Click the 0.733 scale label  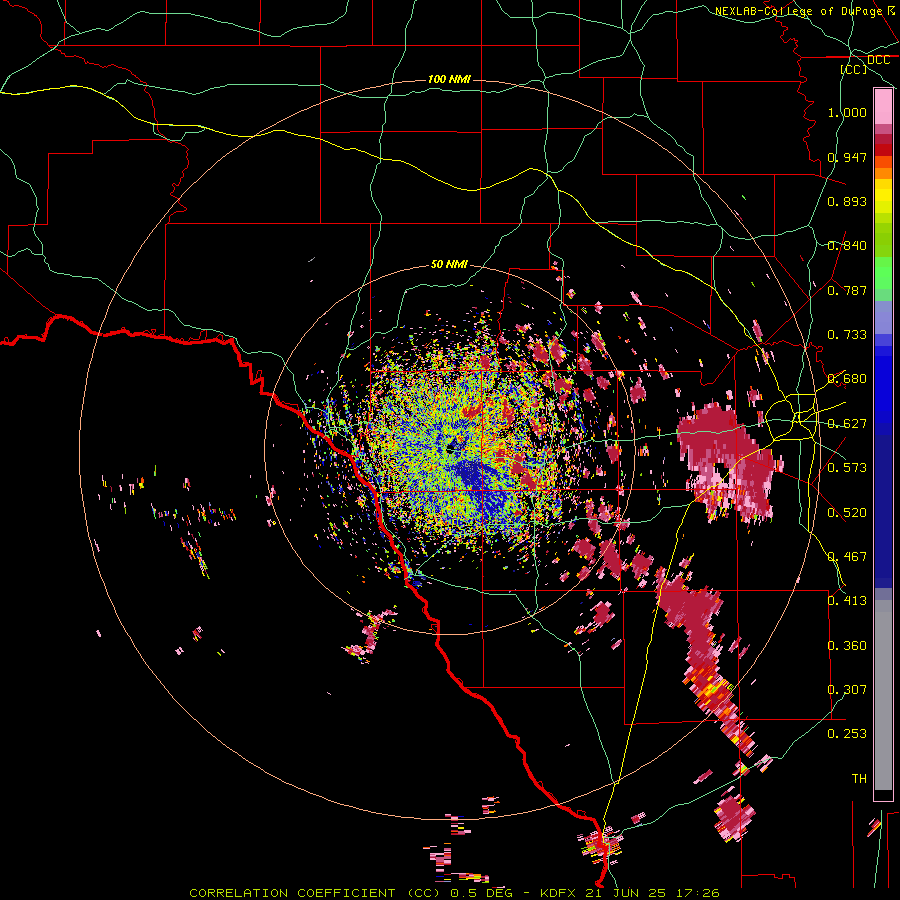click(847, 335)
